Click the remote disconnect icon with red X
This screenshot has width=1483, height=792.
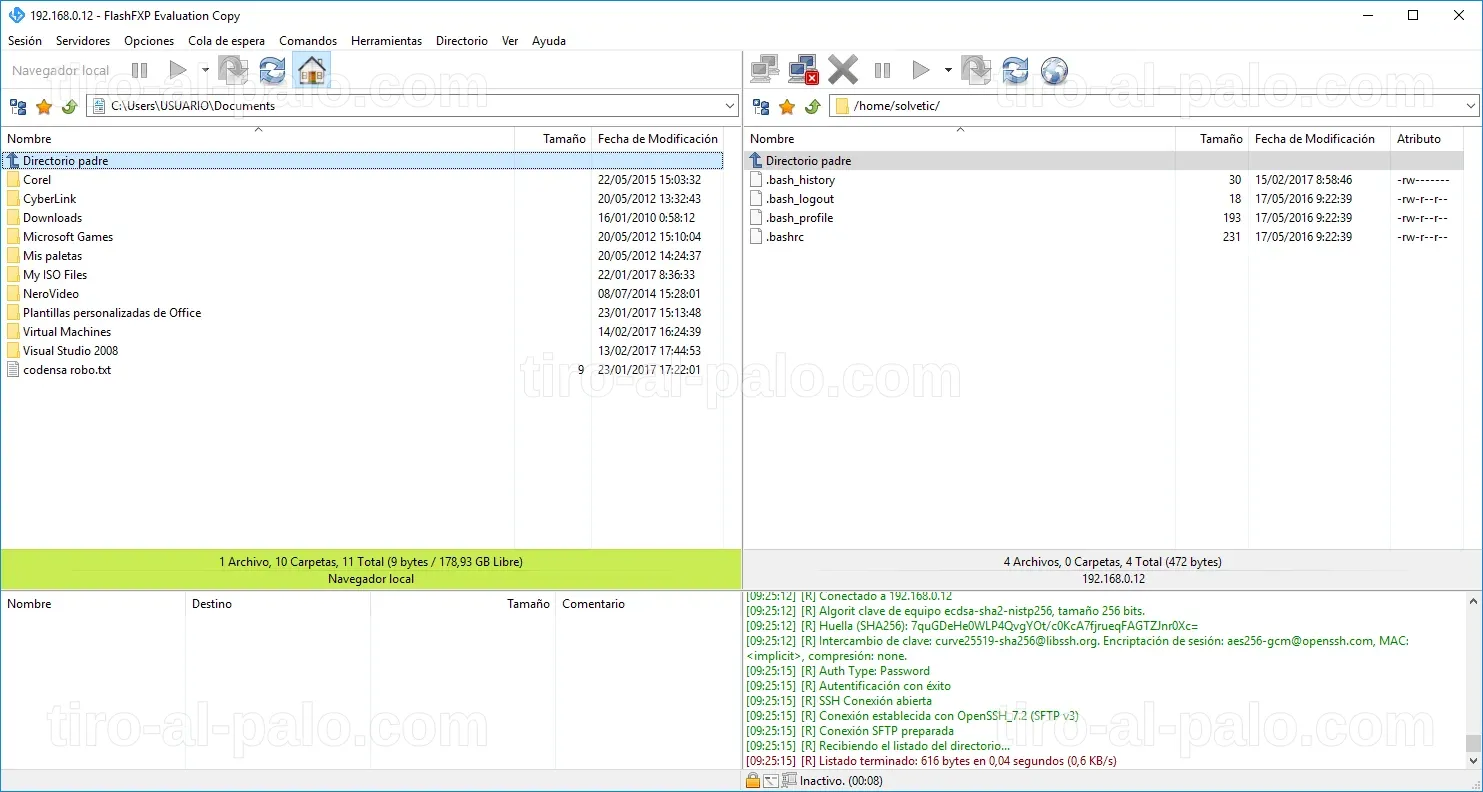(x=804, y=70)
